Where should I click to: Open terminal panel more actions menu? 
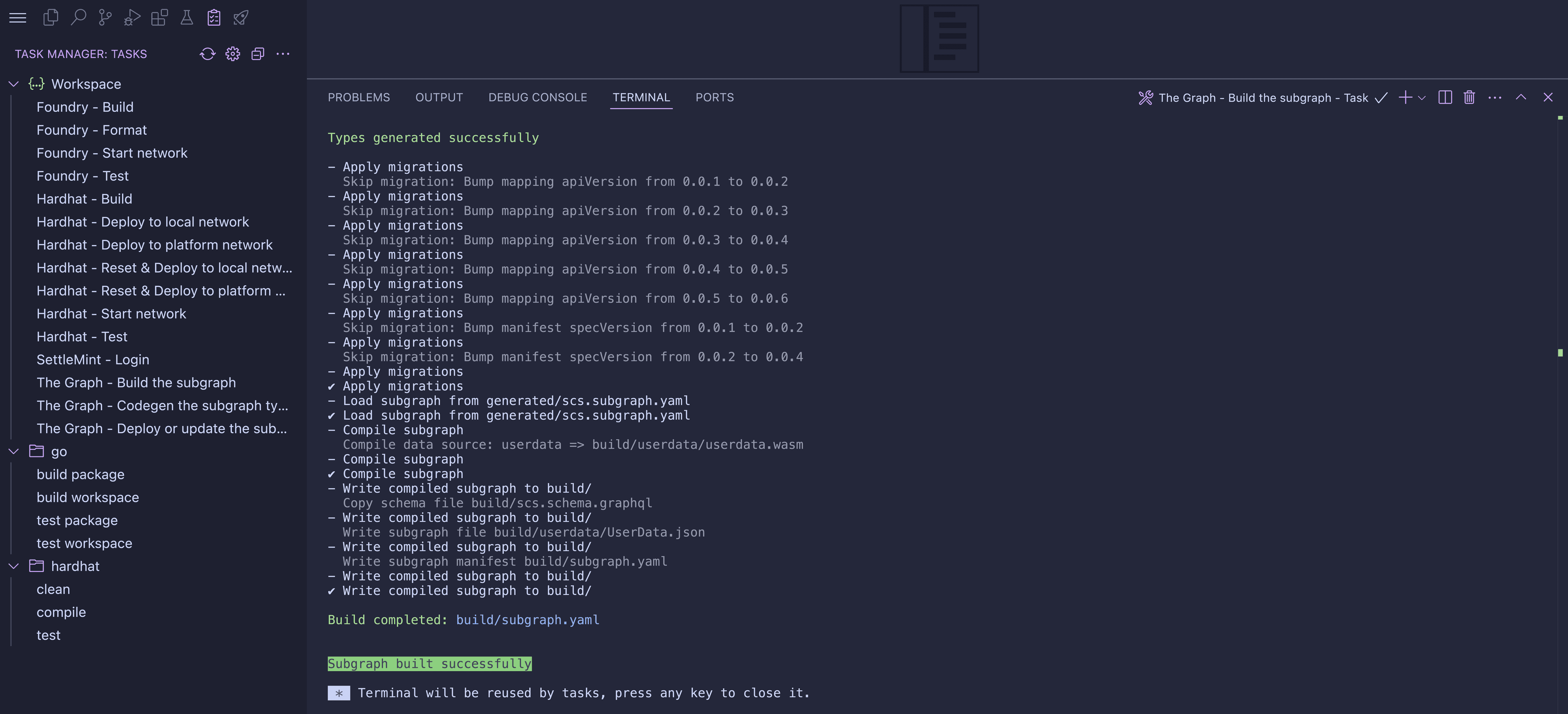[x=1495, y=98]
